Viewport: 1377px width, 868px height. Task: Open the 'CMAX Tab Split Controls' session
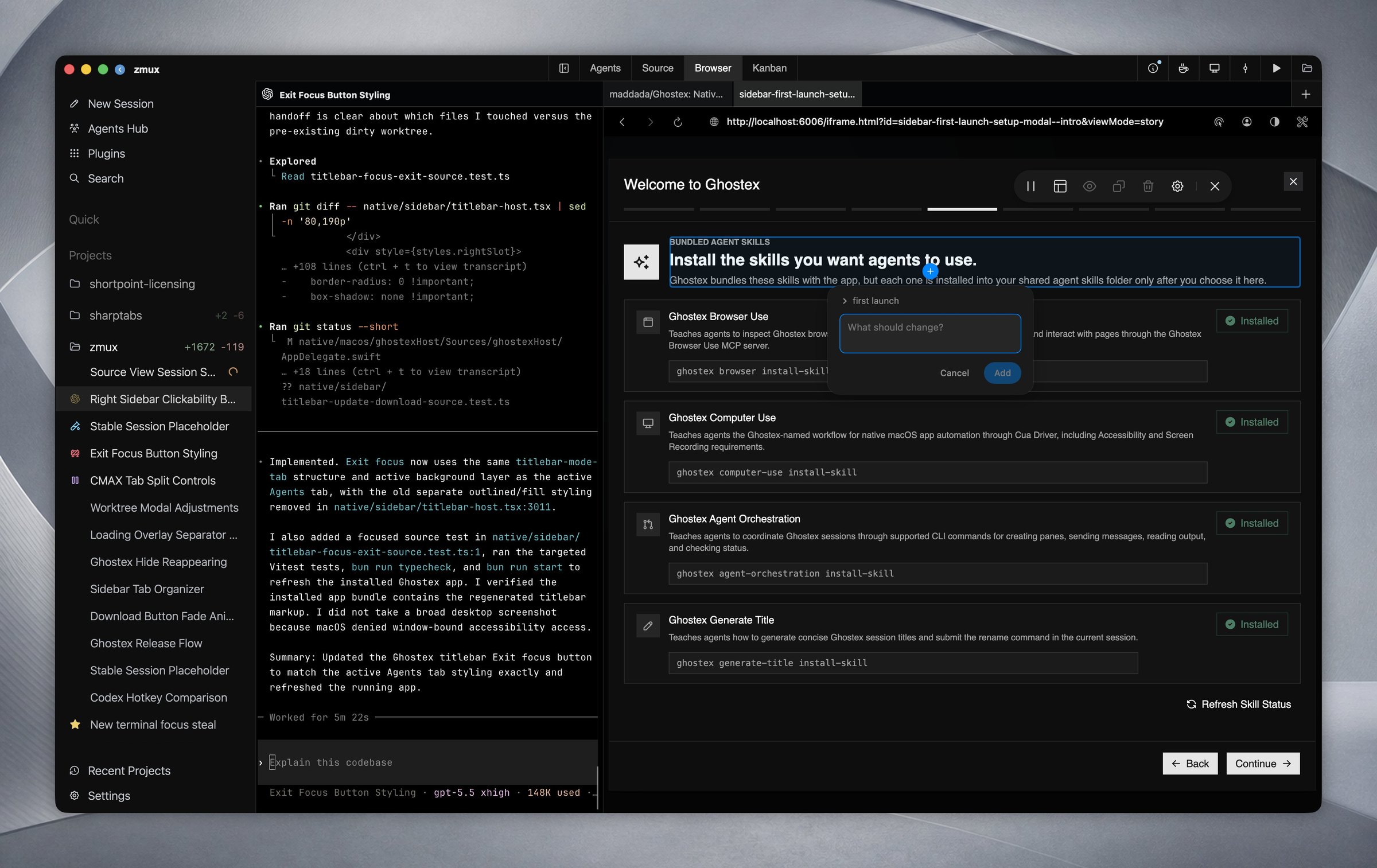[x=154, y=480]
